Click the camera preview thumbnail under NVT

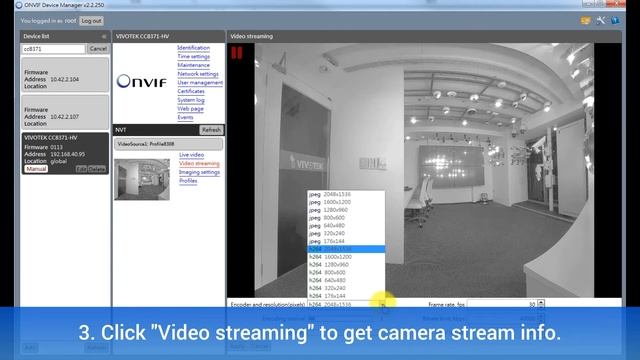142,180
